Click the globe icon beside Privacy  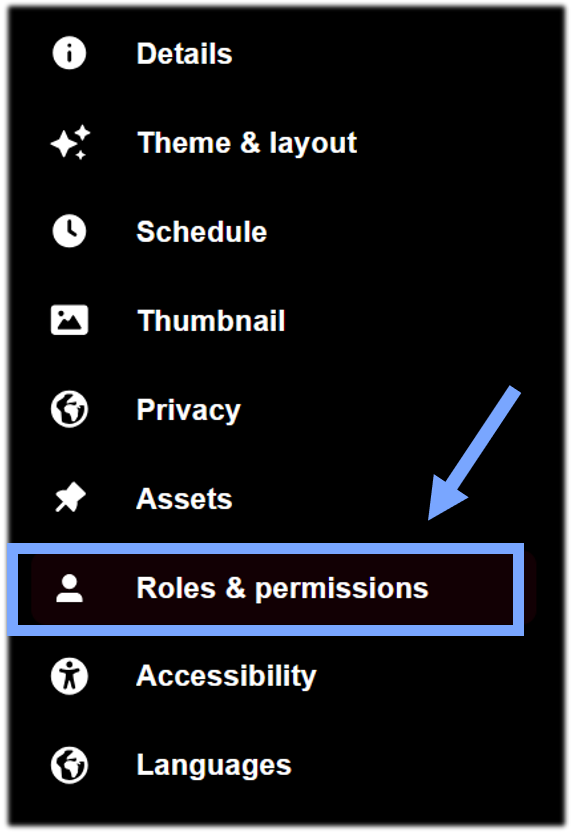tap(69, 409)
